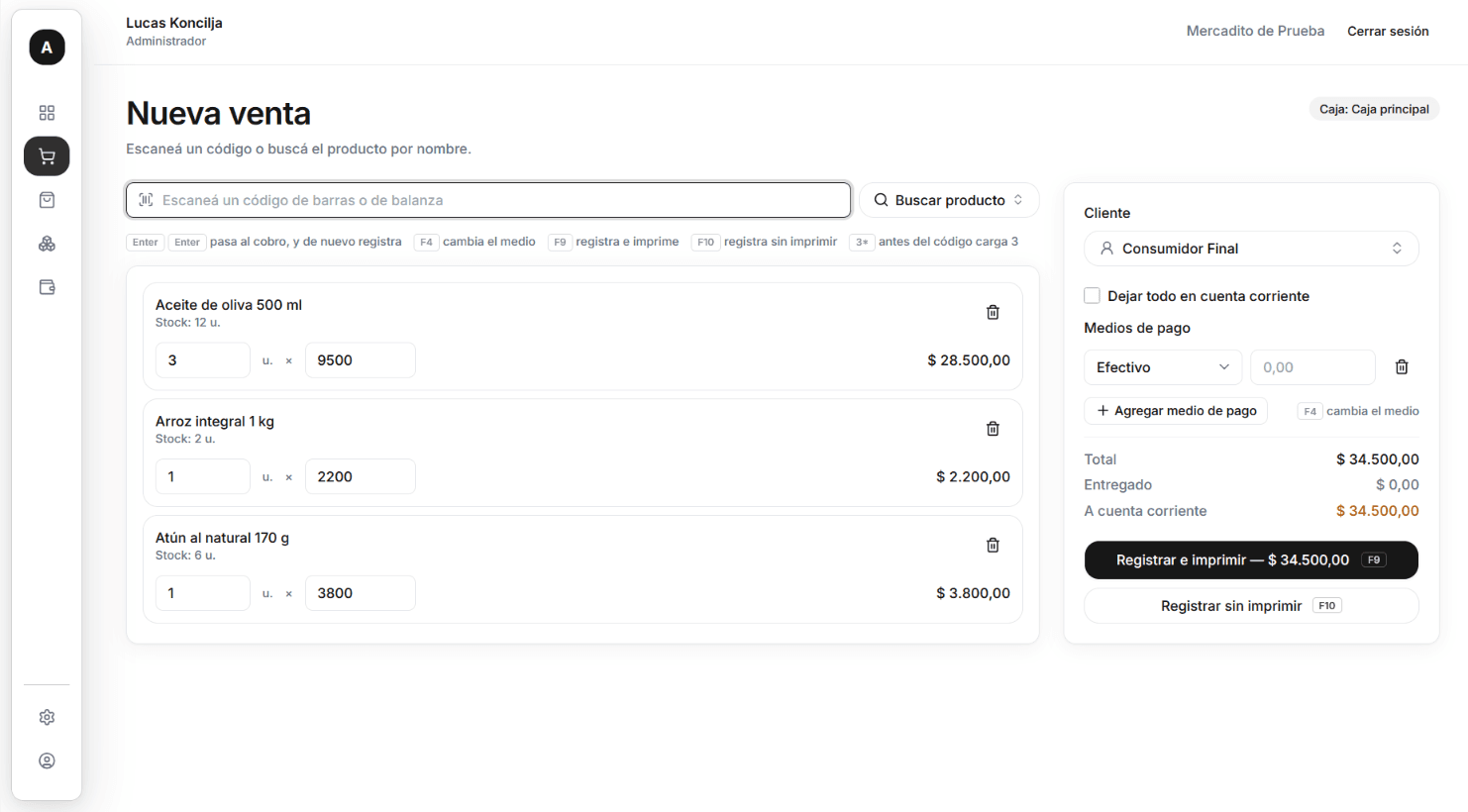Screen dimensions: 1468x812
Task: Open the stacked boxes inventory icon
Action: coord(47,244)
